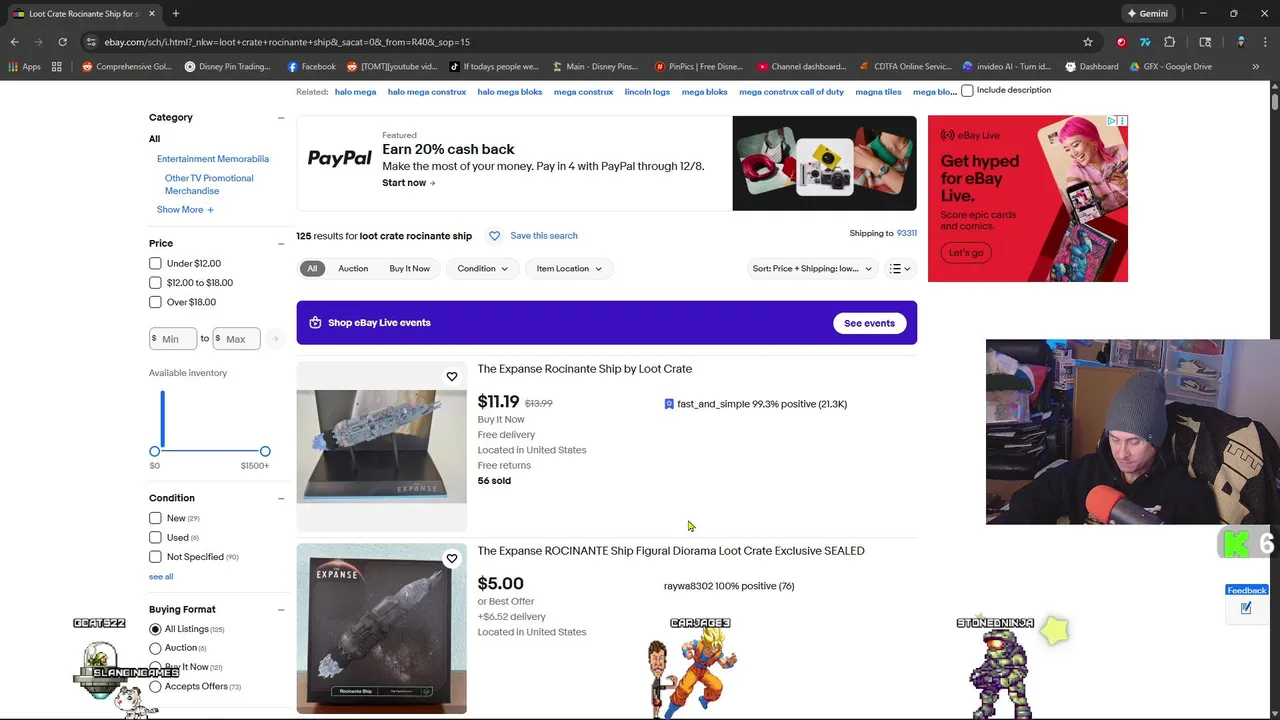Open Channel dashboard bookmark
The image size is (1280, 720).
tap(801, 67)
